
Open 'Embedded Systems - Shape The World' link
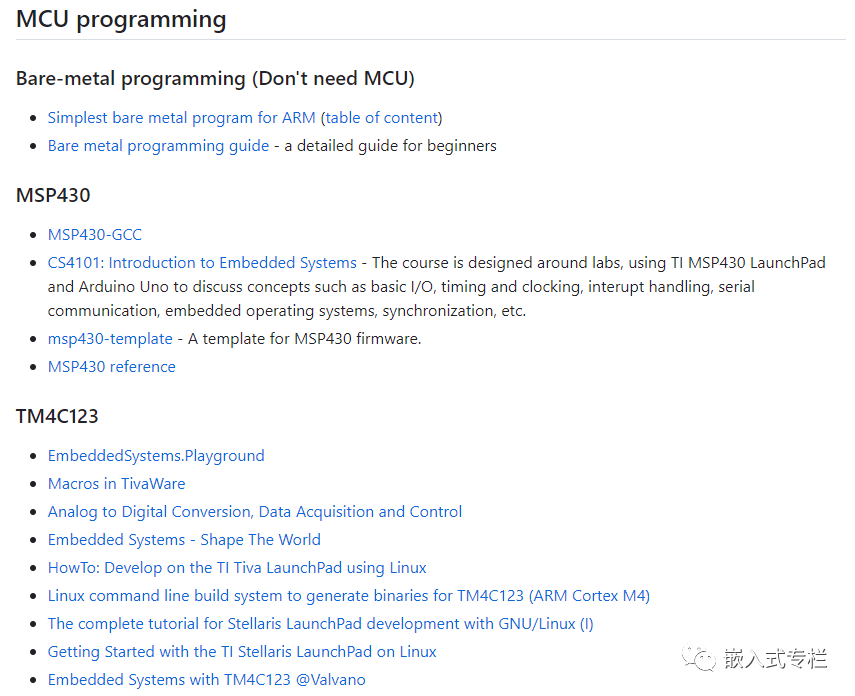point(184,540)
